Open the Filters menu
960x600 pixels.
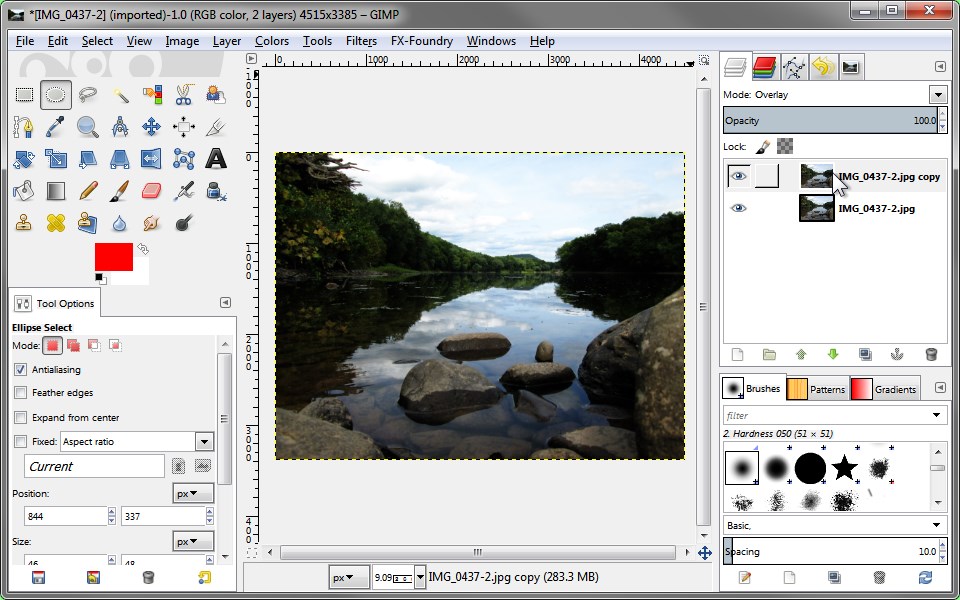point(361,41)
